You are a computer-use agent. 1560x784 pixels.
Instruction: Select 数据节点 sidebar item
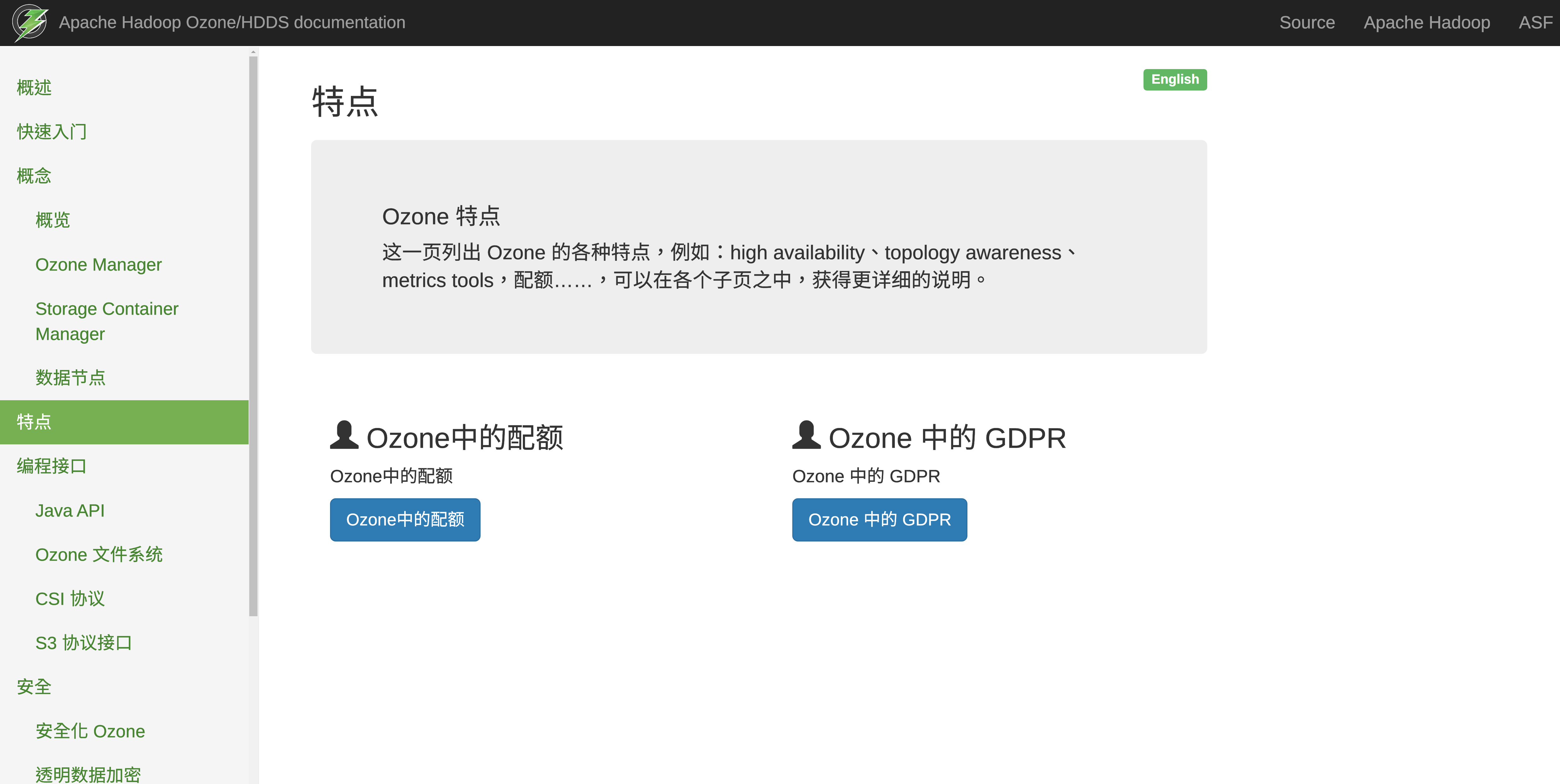click(x=70, y=378)
